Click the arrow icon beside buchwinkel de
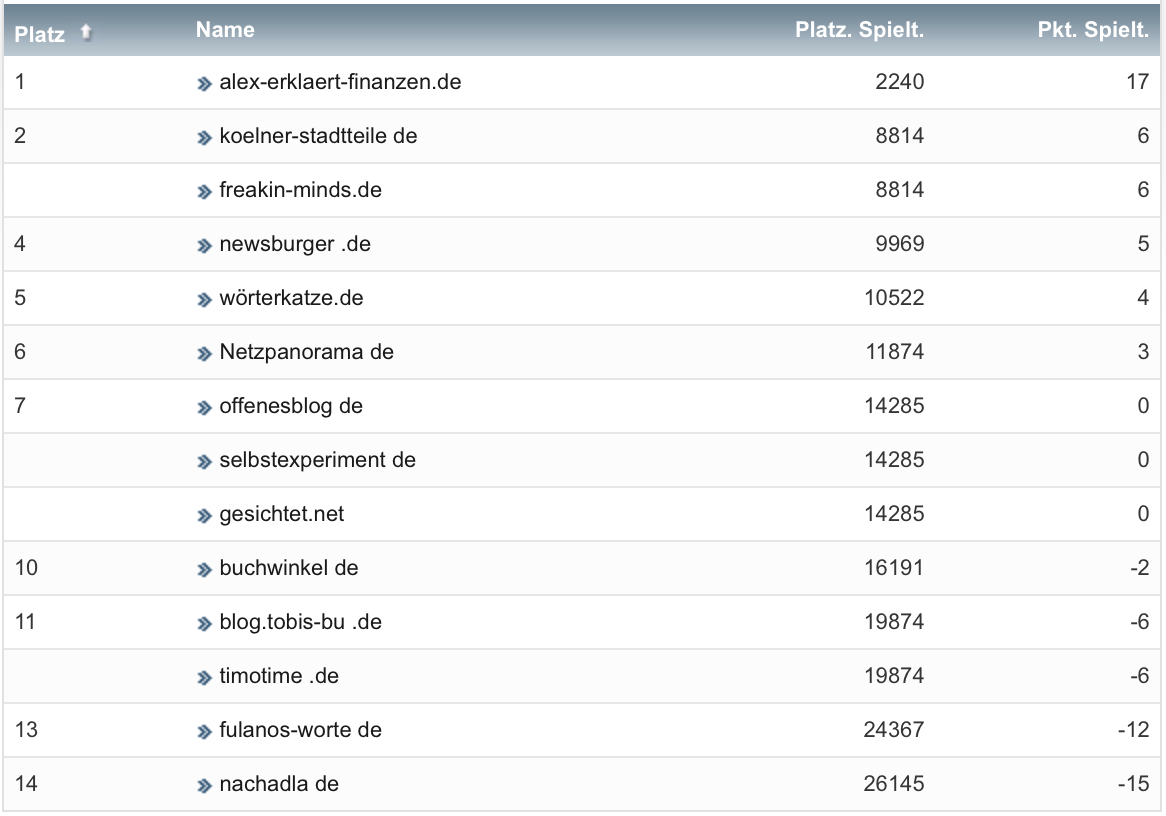The image size is (1166, 816). coord(204,570)
